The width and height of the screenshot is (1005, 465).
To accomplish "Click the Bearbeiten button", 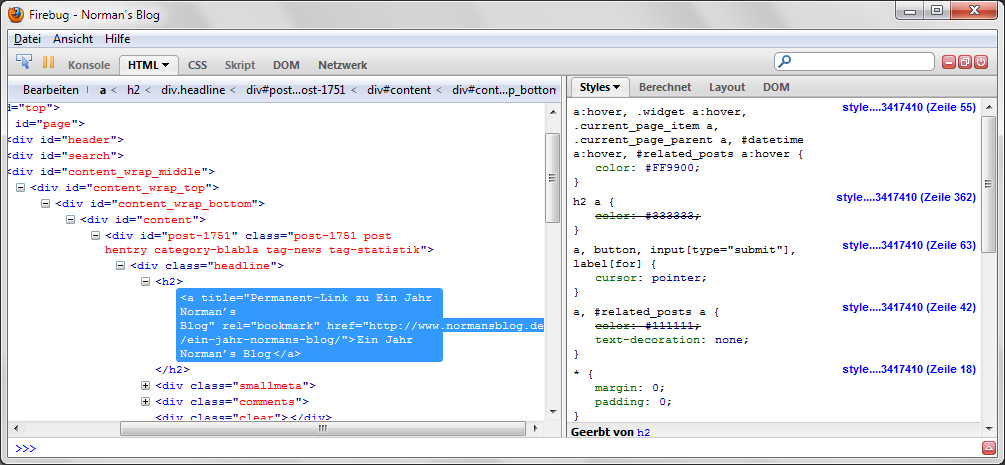I will pyautogui.click(x=51, y=90).
